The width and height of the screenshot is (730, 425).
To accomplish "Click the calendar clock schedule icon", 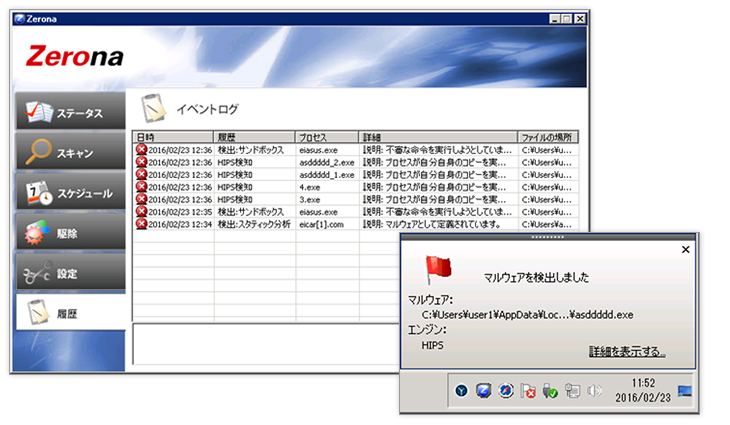I will click(39, 192).
